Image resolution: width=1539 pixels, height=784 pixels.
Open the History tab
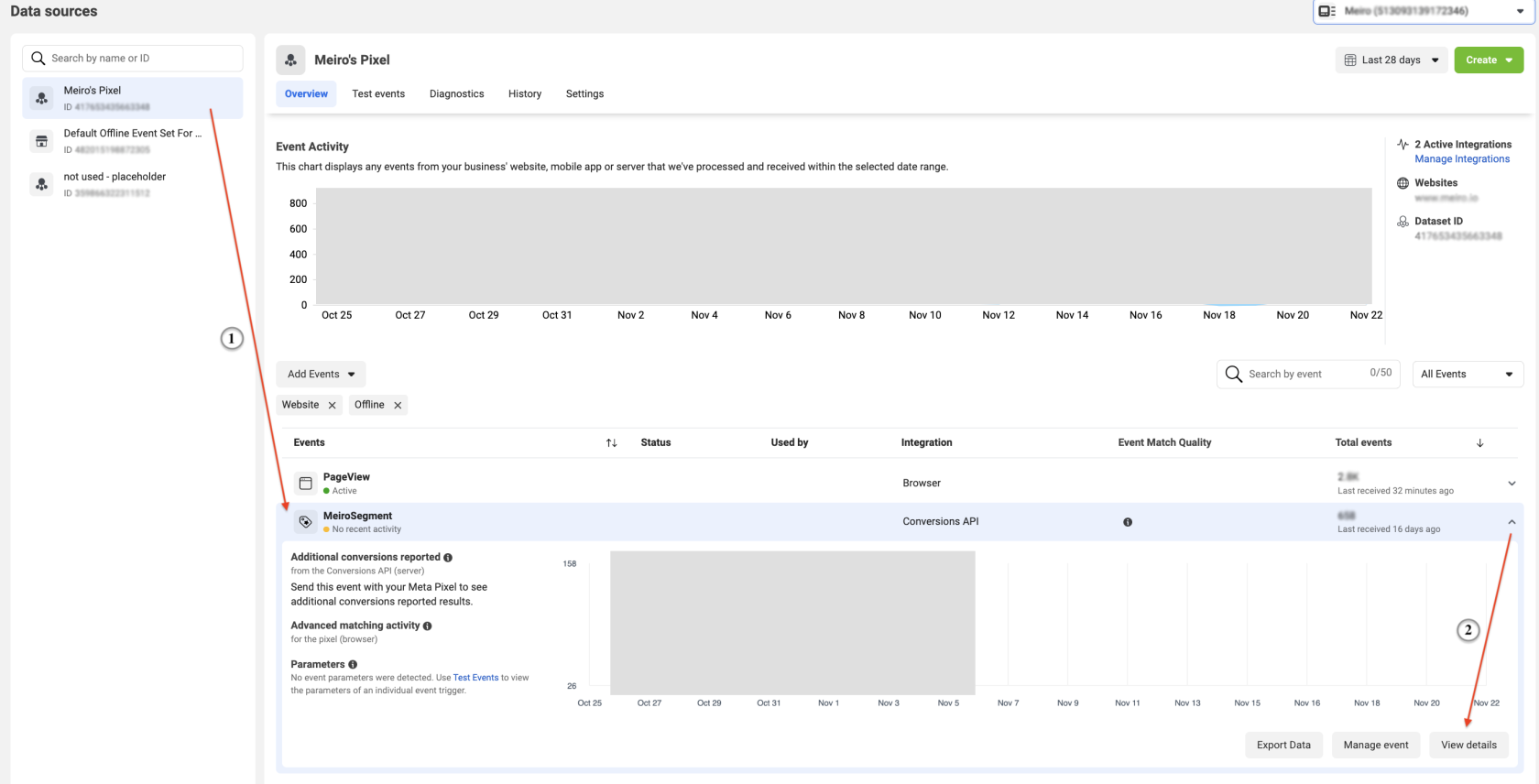pos(525,93)
